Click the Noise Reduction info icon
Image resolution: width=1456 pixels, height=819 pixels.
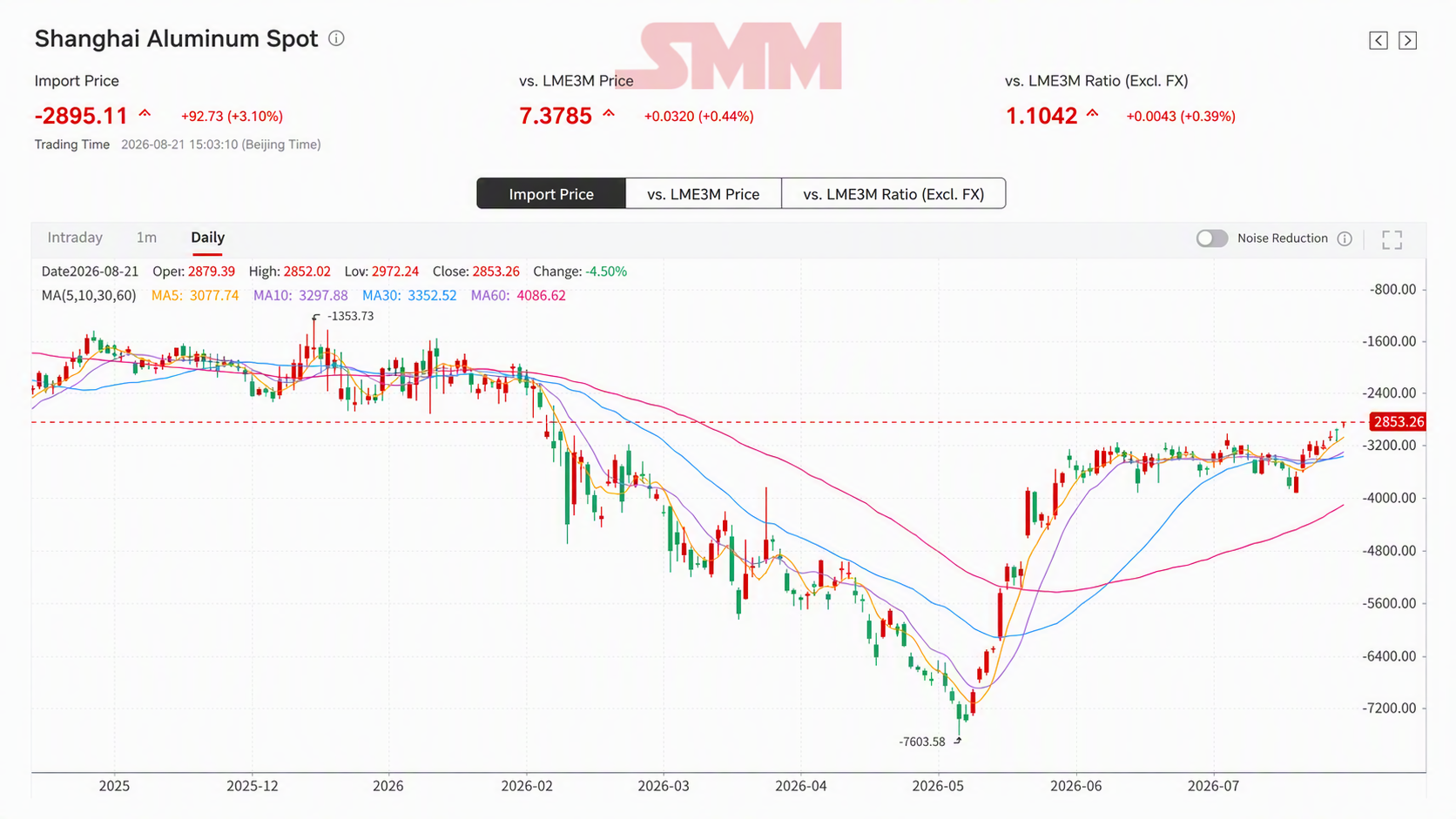[x=1345, y=238]
